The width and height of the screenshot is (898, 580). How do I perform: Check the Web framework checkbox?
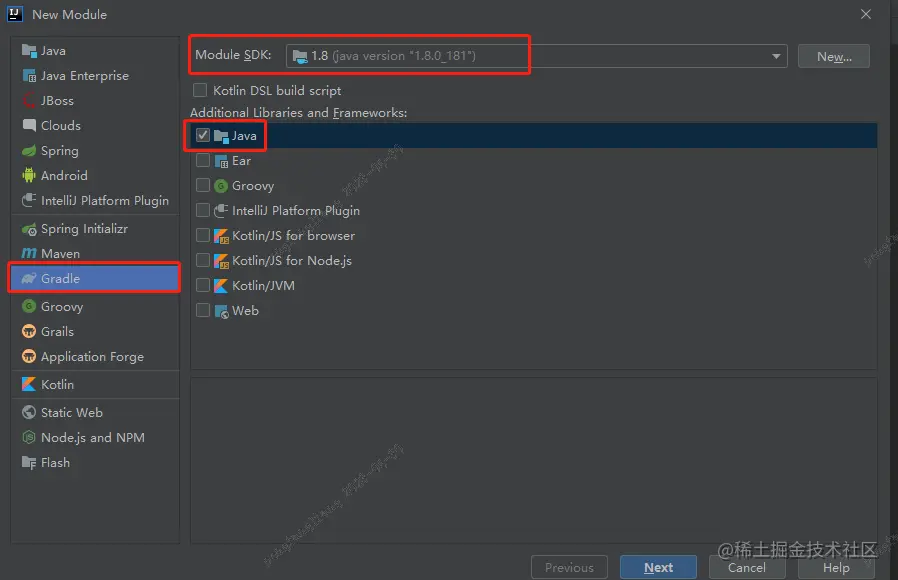[203, 310]
